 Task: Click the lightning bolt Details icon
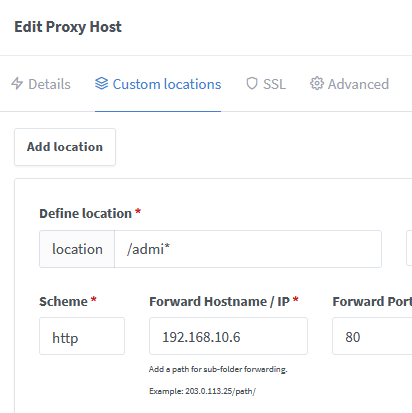point(17,84)
